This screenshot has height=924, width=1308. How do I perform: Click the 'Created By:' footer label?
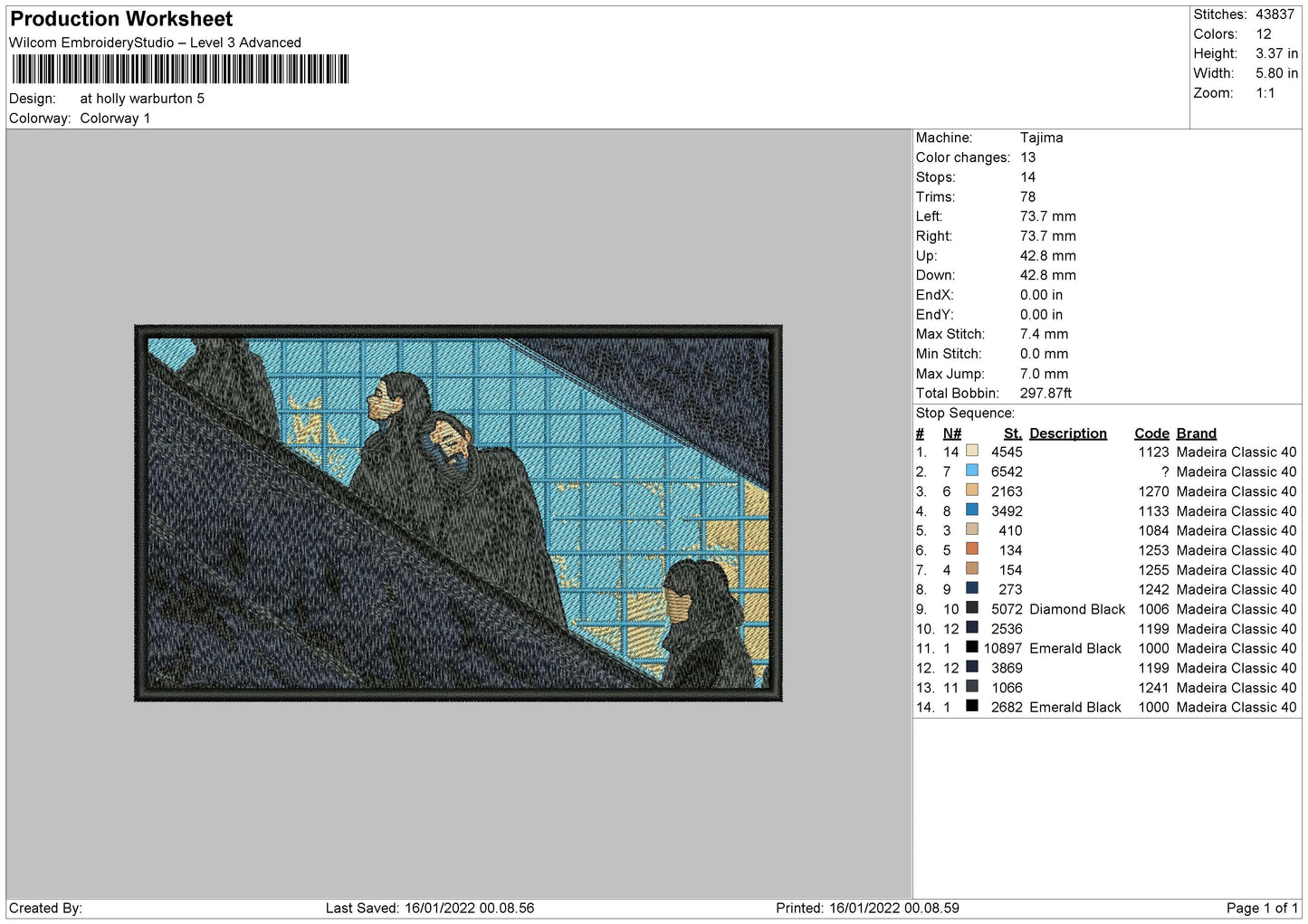[45, 908]
